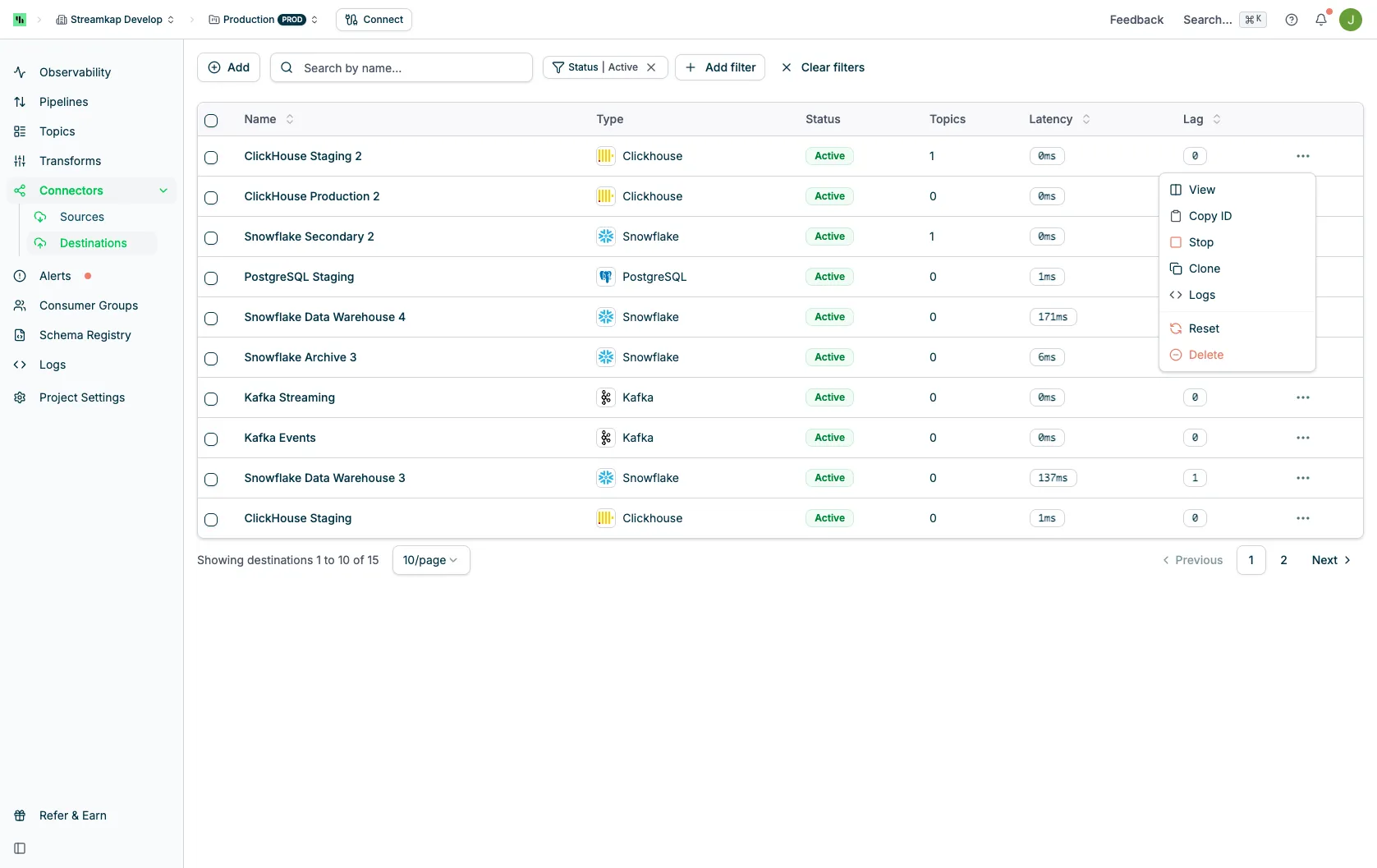The height and width of the screenshot is (868, 1377).
Task: Open row actions for ClickHouse Staging 2
Action: tap(1303, 156)
